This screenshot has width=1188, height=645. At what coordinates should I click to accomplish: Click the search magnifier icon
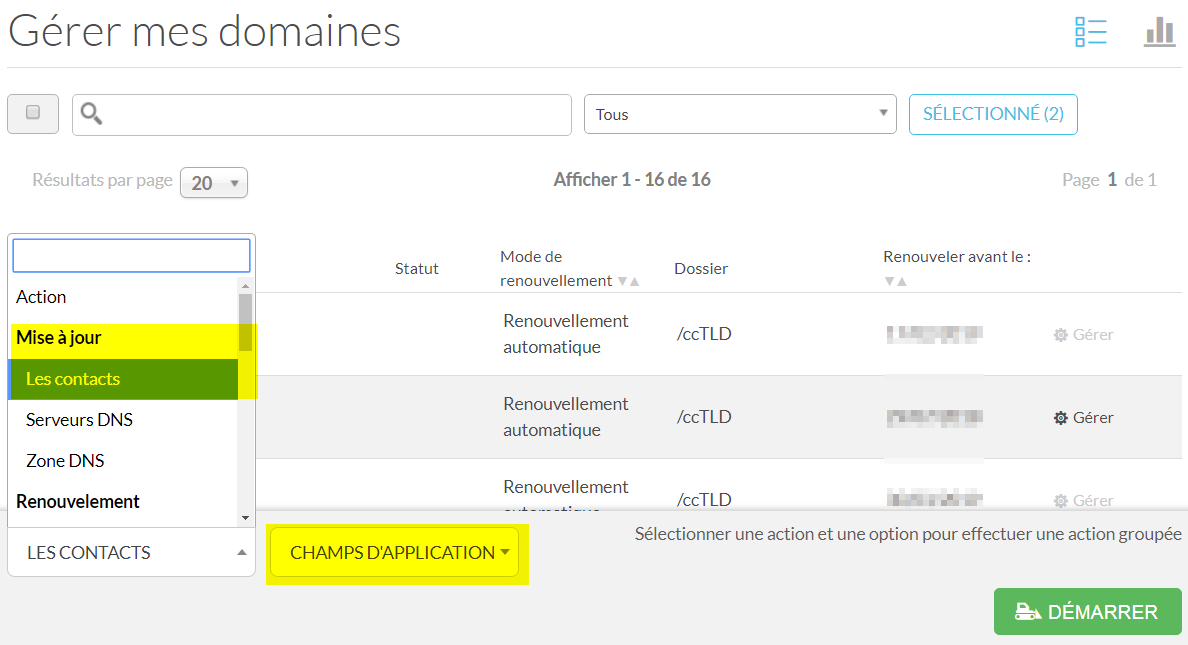[x=92, y=114]
